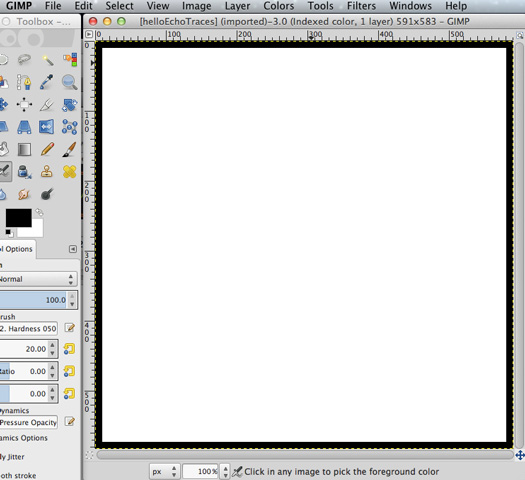Viewport: 525px width, 480px height.
Task: Open the Colors menu
Action: click(x=279, y=6)
